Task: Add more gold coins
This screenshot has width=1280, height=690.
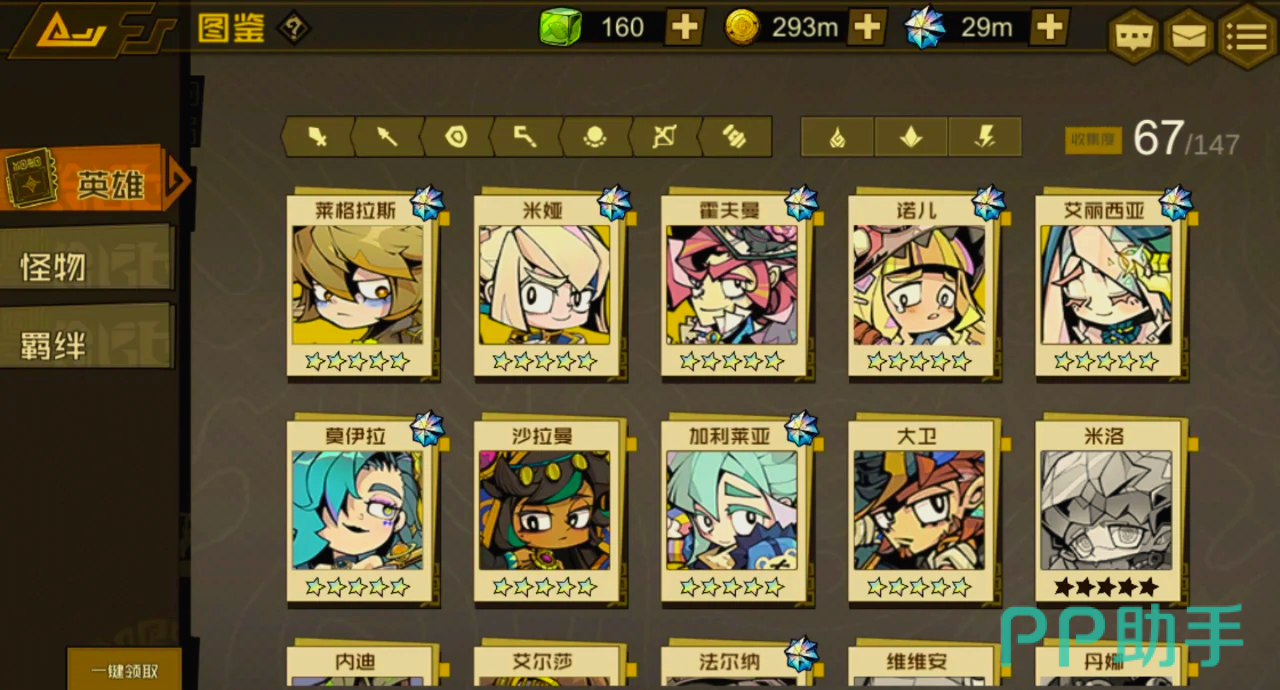Action: coord(867,27)
